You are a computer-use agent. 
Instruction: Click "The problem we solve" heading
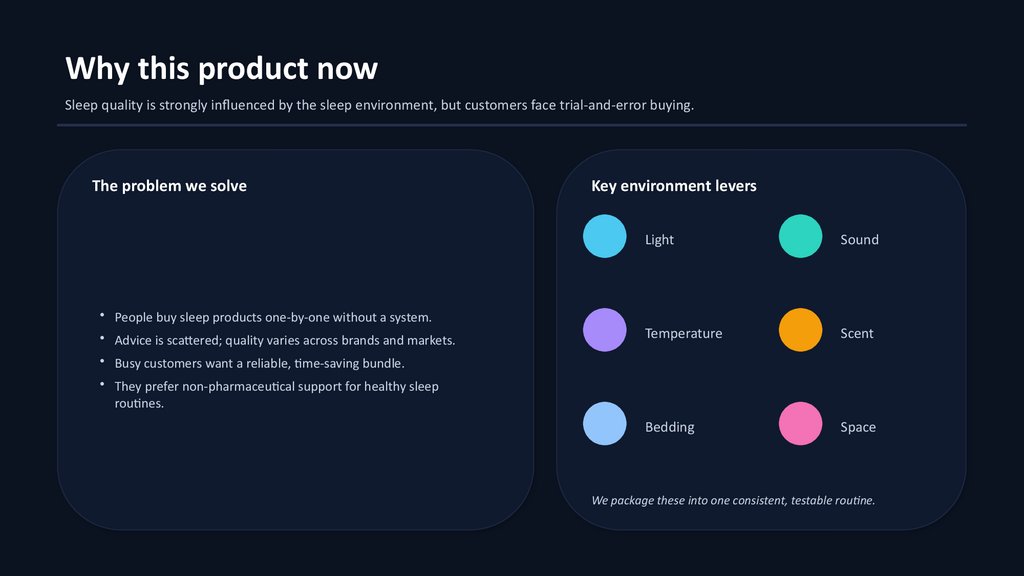[169, 186]
